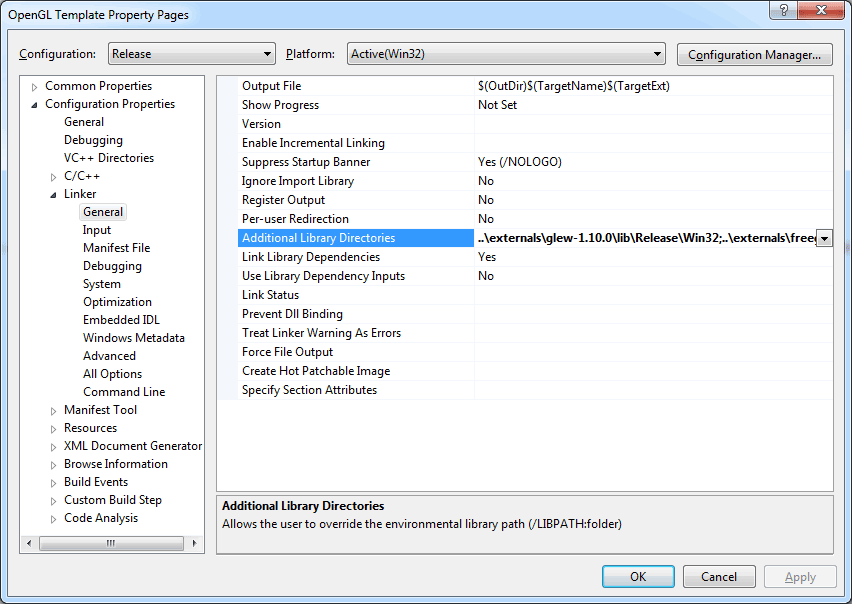The image size is (852, 604).
Task: Click the Not Set value
Action: point(497,105)
